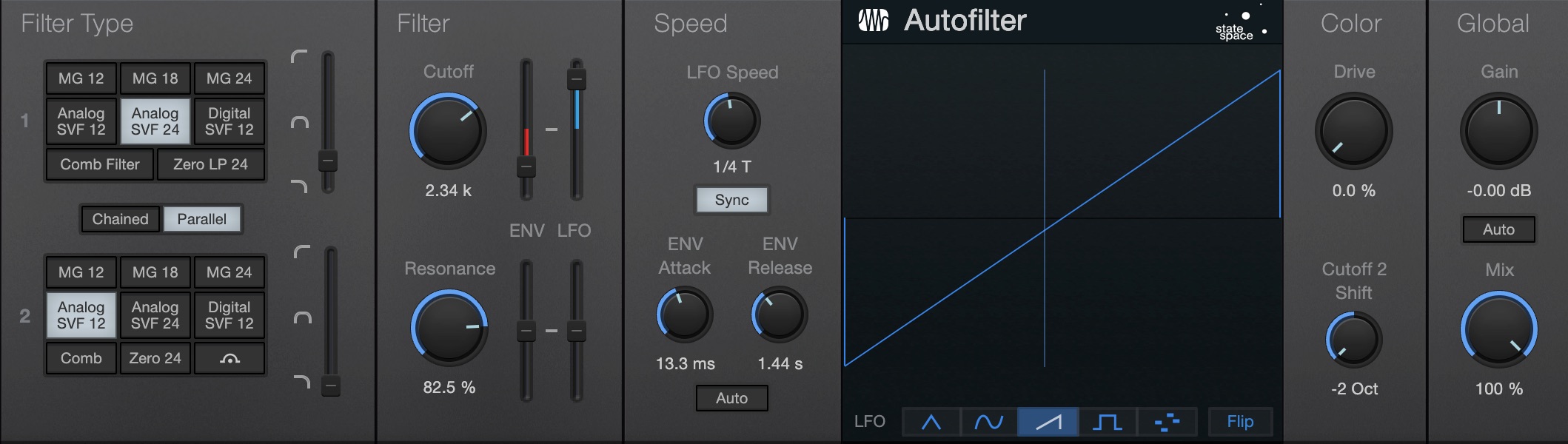The height and width of the screenshot is (444, 1568).
Task: Click the 1/4 T LFO speed value
Action: [732, 167]
